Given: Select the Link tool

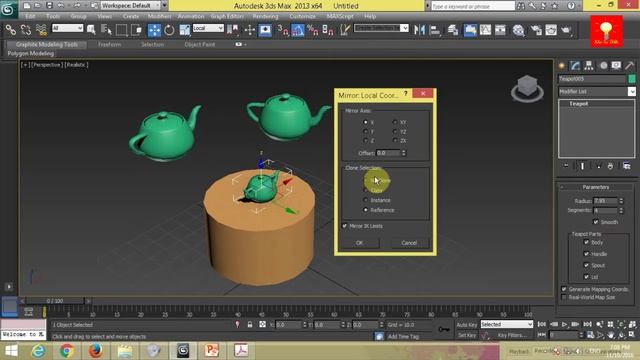Looking at the screenshot, I should (11, 30).
